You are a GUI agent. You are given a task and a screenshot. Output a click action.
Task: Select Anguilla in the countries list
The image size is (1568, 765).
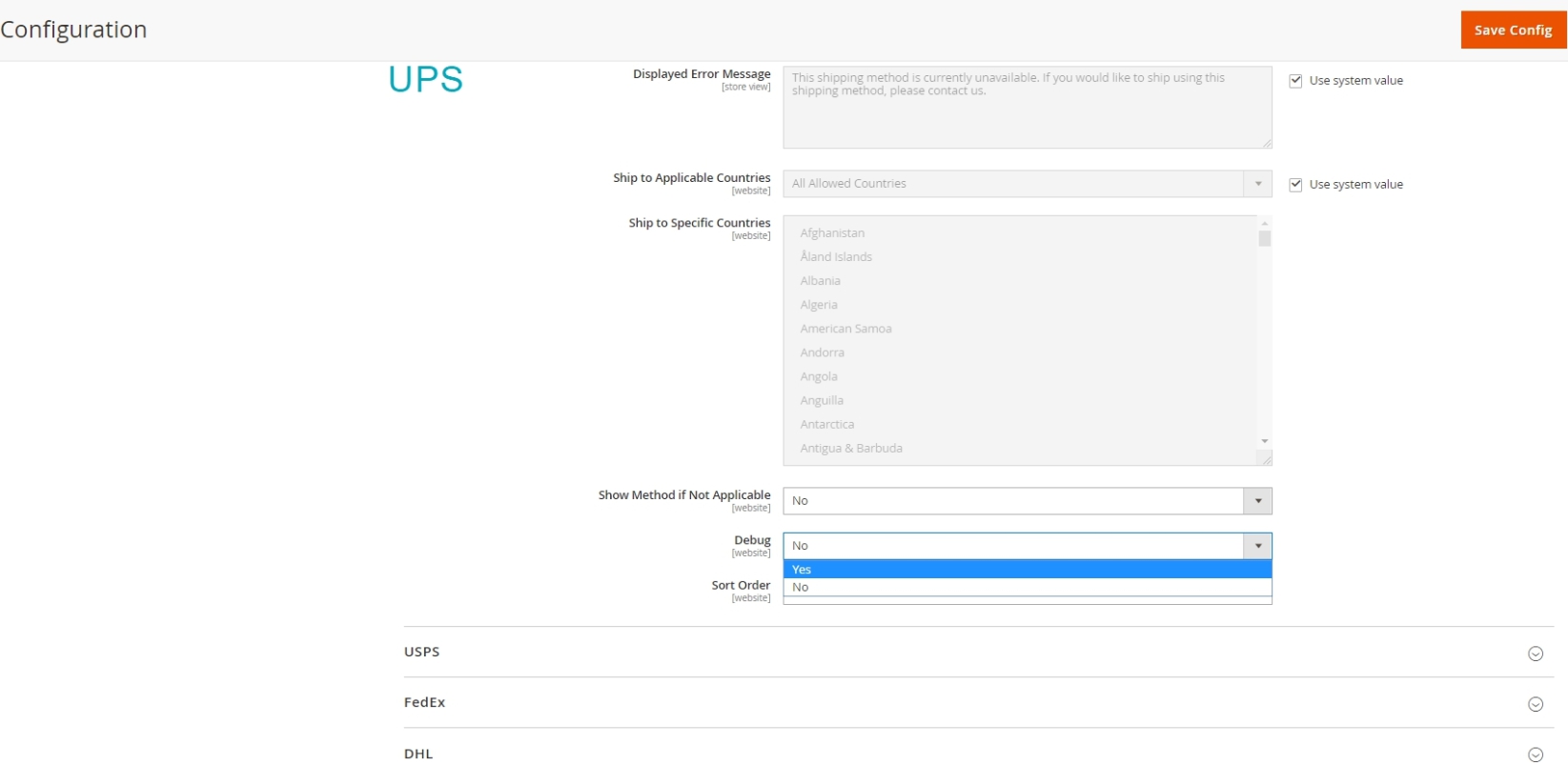(x=822, y=400)
